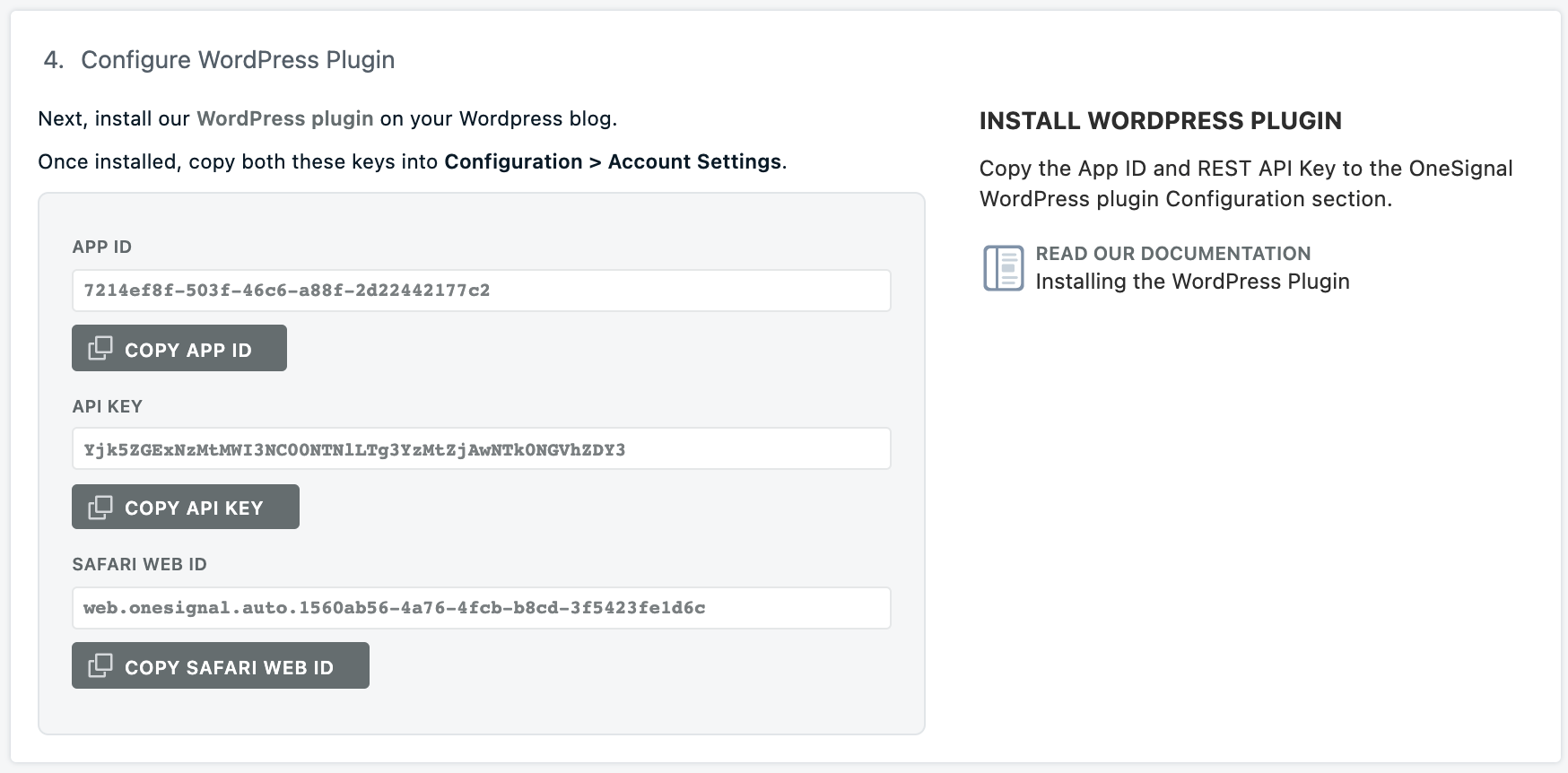This screenshot has height=773, width=1568.
Task: Click the copy icon beside COPY SAFARI WEB ID
Action: 100,665
